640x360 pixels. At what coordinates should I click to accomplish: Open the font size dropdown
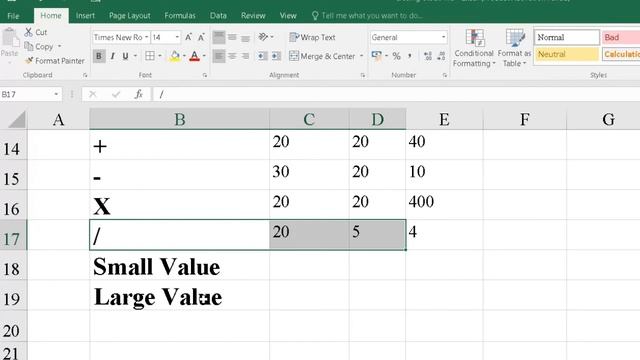point(177,37)
